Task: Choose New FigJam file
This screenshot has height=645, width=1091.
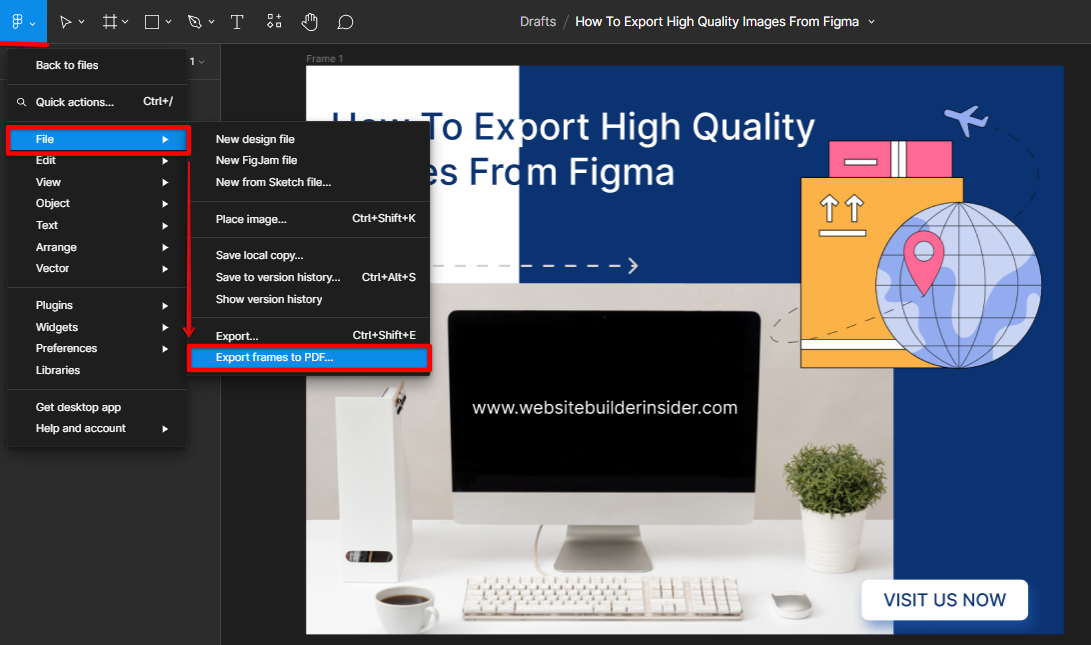Action: tap(310, 161)
